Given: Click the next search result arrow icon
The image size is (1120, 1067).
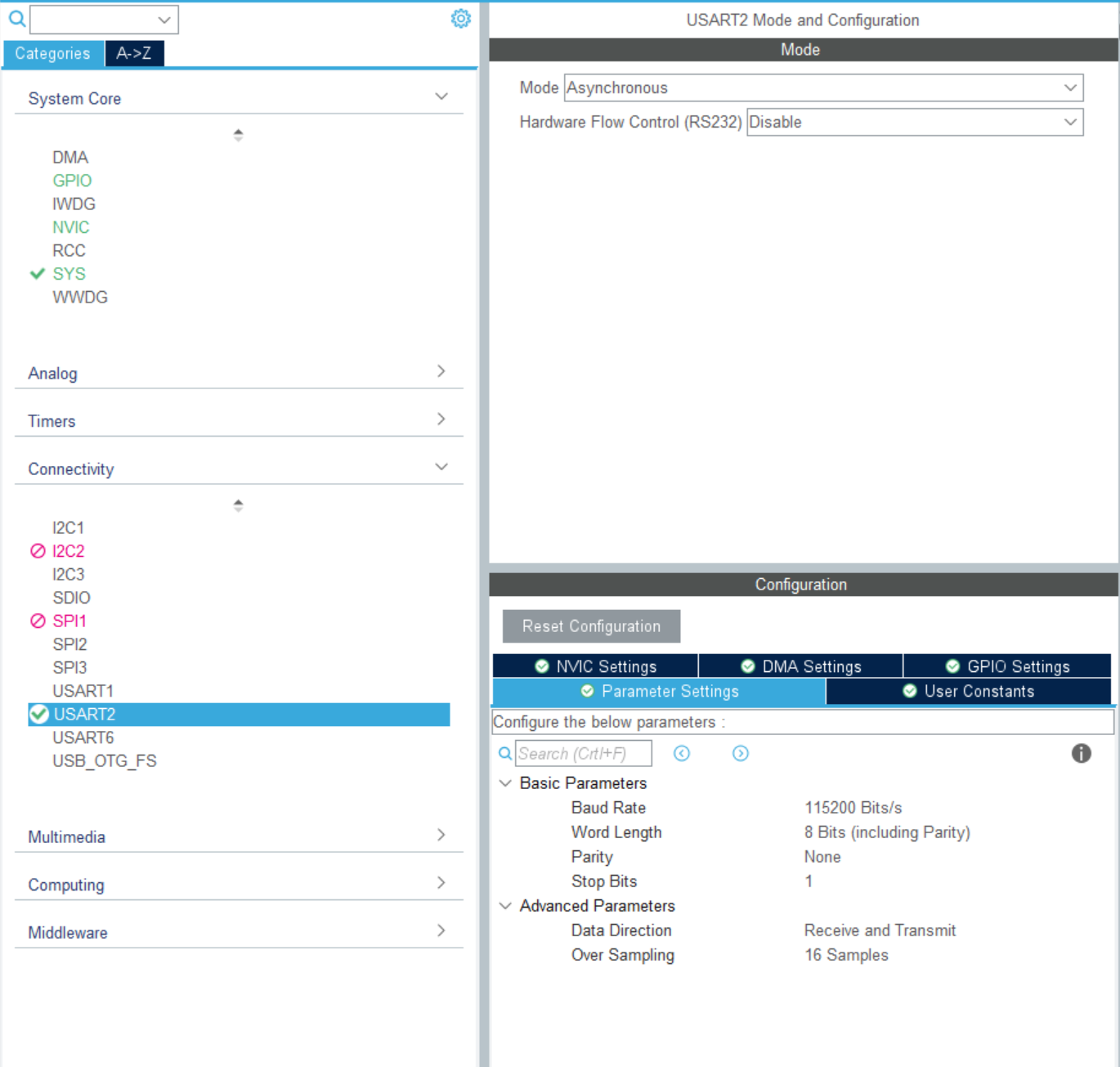Looking at the screenshot, I should point(741,753).
